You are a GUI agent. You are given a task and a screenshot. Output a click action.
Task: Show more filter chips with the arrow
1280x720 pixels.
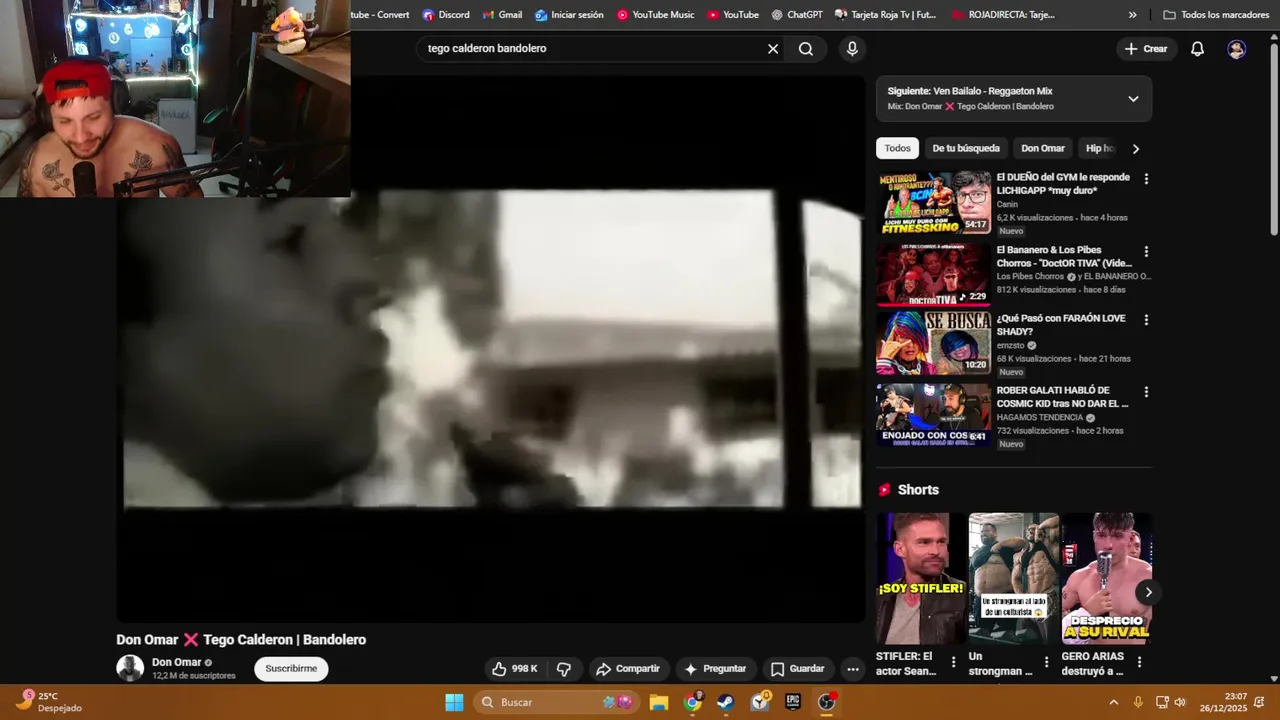pos(1135,148)
